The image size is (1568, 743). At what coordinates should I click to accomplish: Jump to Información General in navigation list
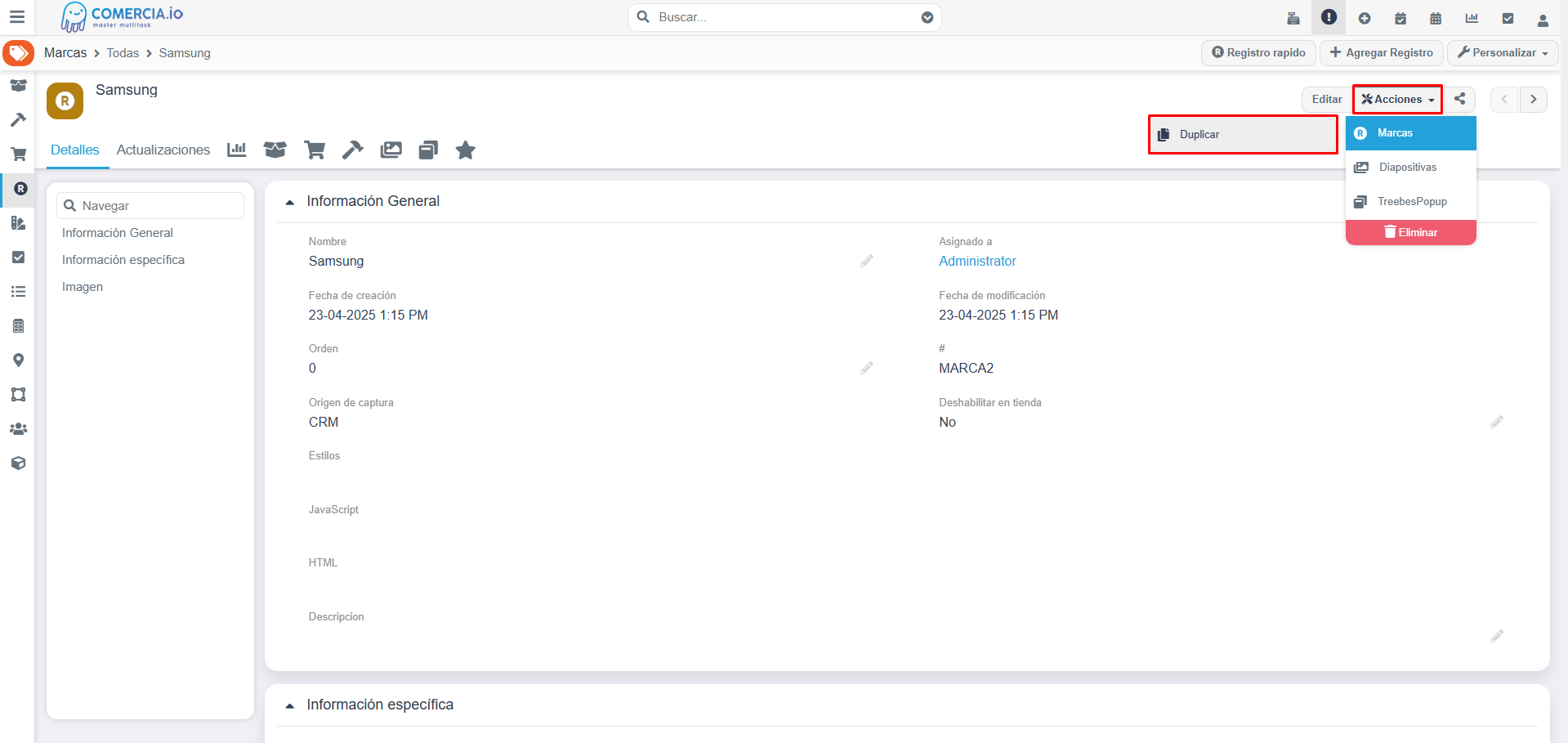118,233
